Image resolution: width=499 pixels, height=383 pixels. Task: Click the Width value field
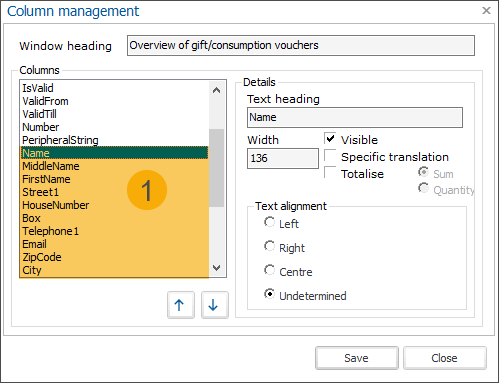click(283, 158)
